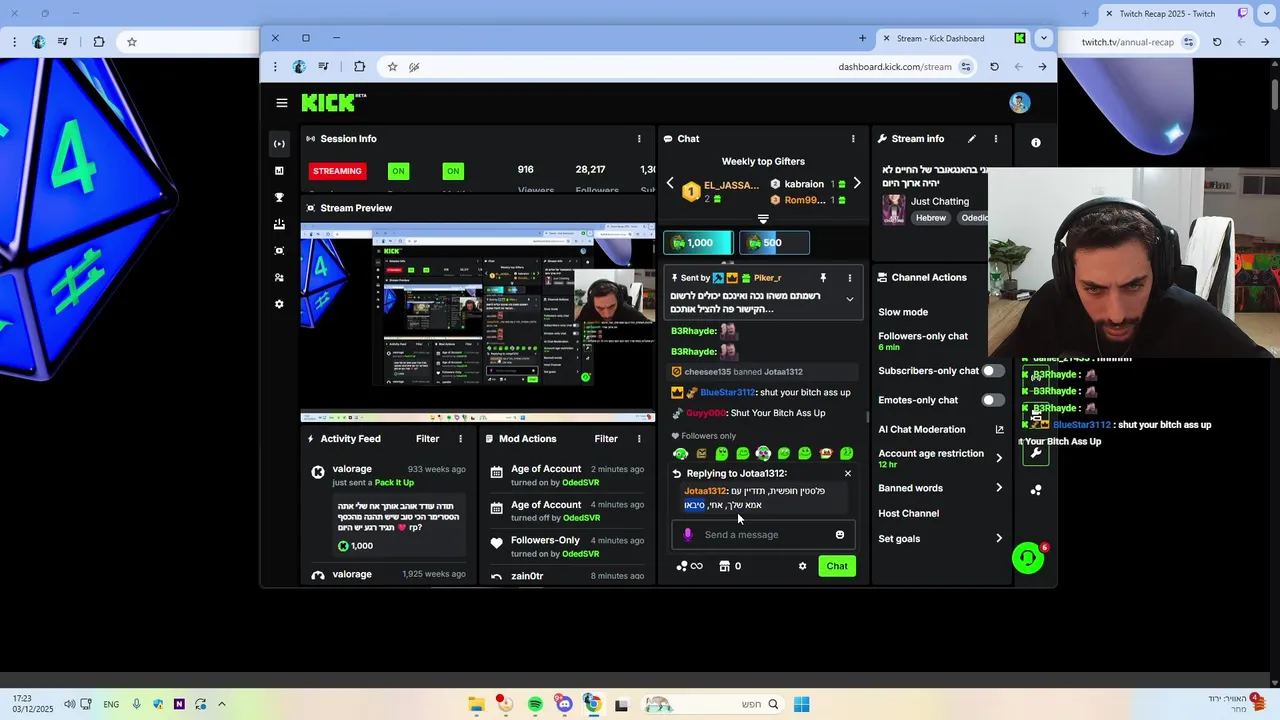Expand the pinned message with its chevron
The width and height of the screenshot is (1280, 720).
850,299
